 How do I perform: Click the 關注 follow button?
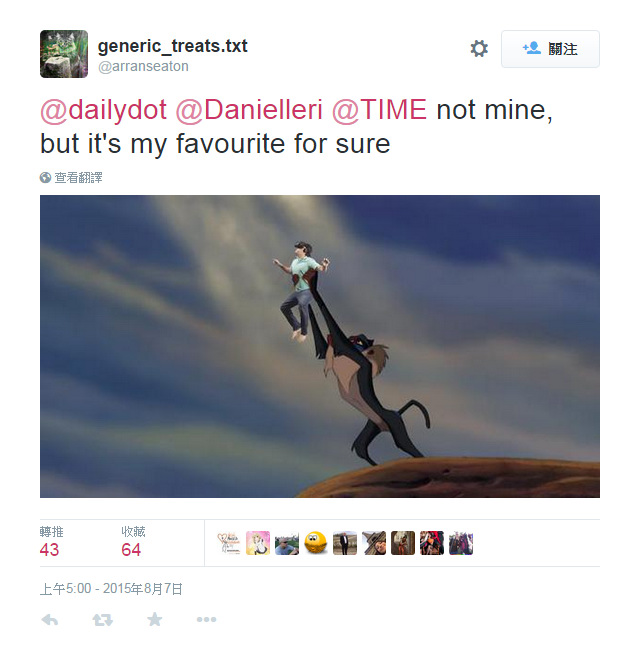[550, 49]
